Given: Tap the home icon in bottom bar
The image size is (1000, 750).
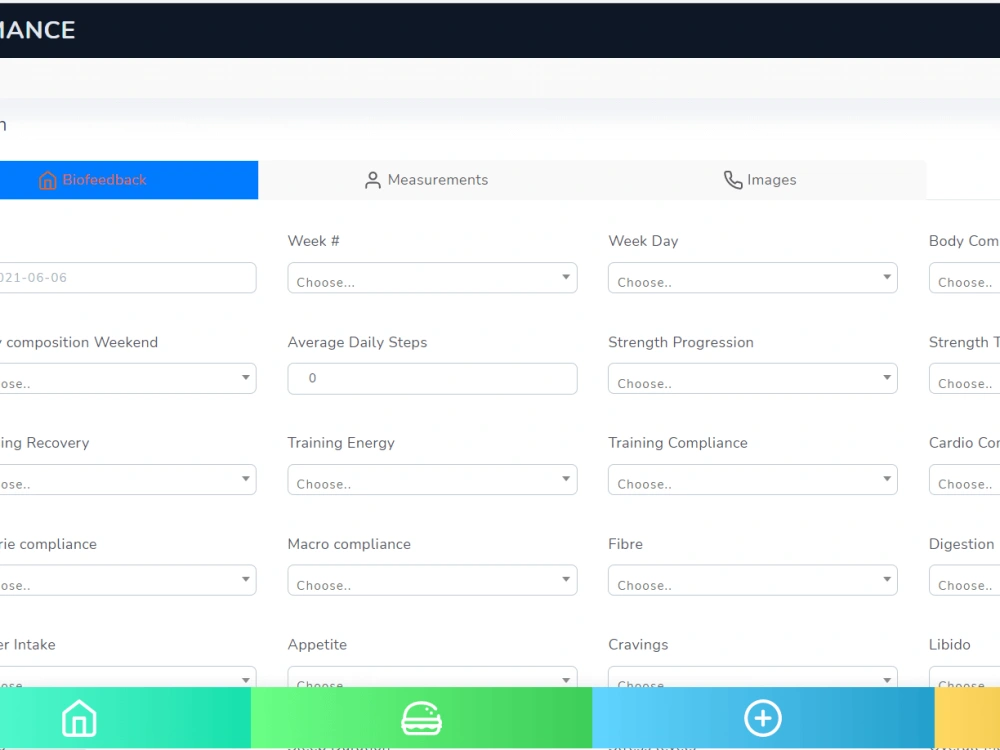Looking at the screenshot, I should coord(79,718).
